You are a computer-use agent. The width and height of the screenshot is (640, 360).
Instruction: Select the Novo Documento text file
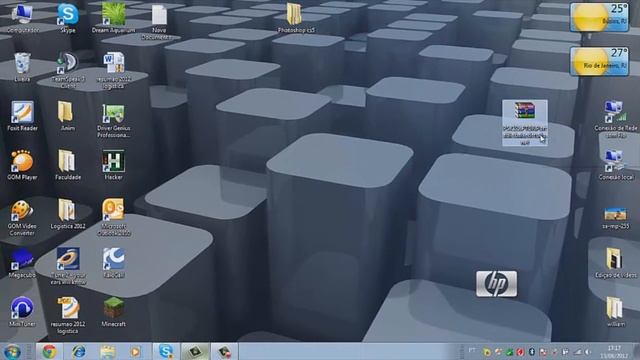[159, 22]
